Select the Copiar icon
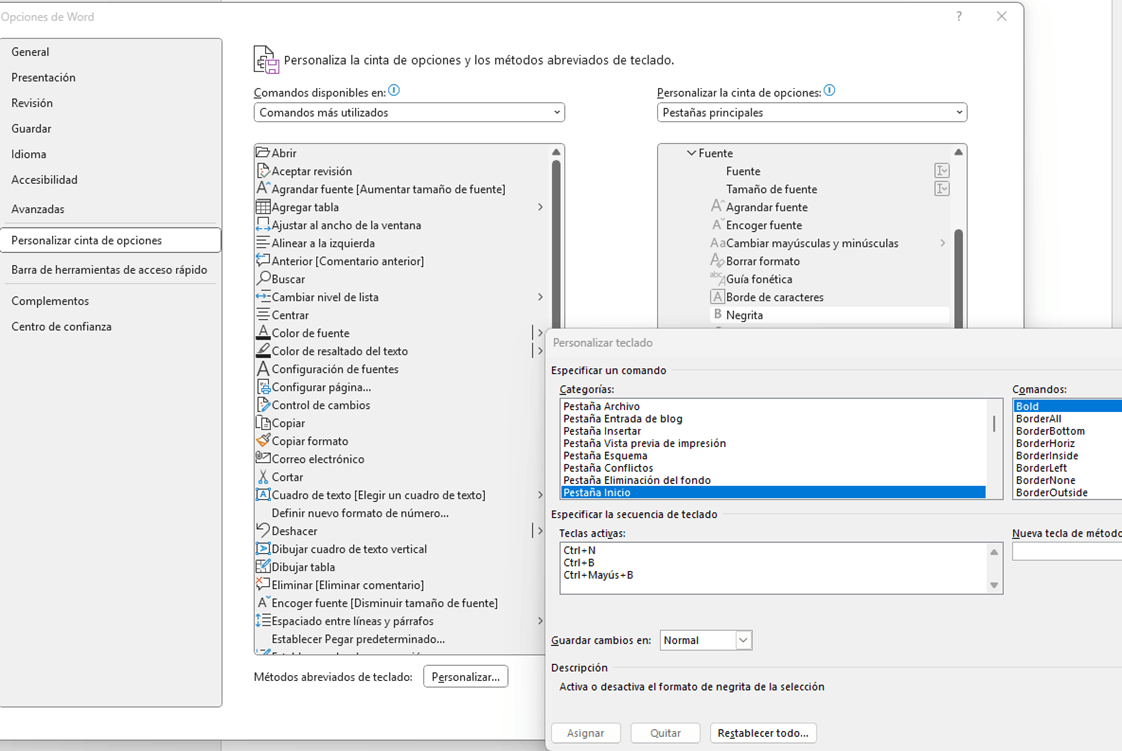1122x751 pixels. [x=263, y=423]
